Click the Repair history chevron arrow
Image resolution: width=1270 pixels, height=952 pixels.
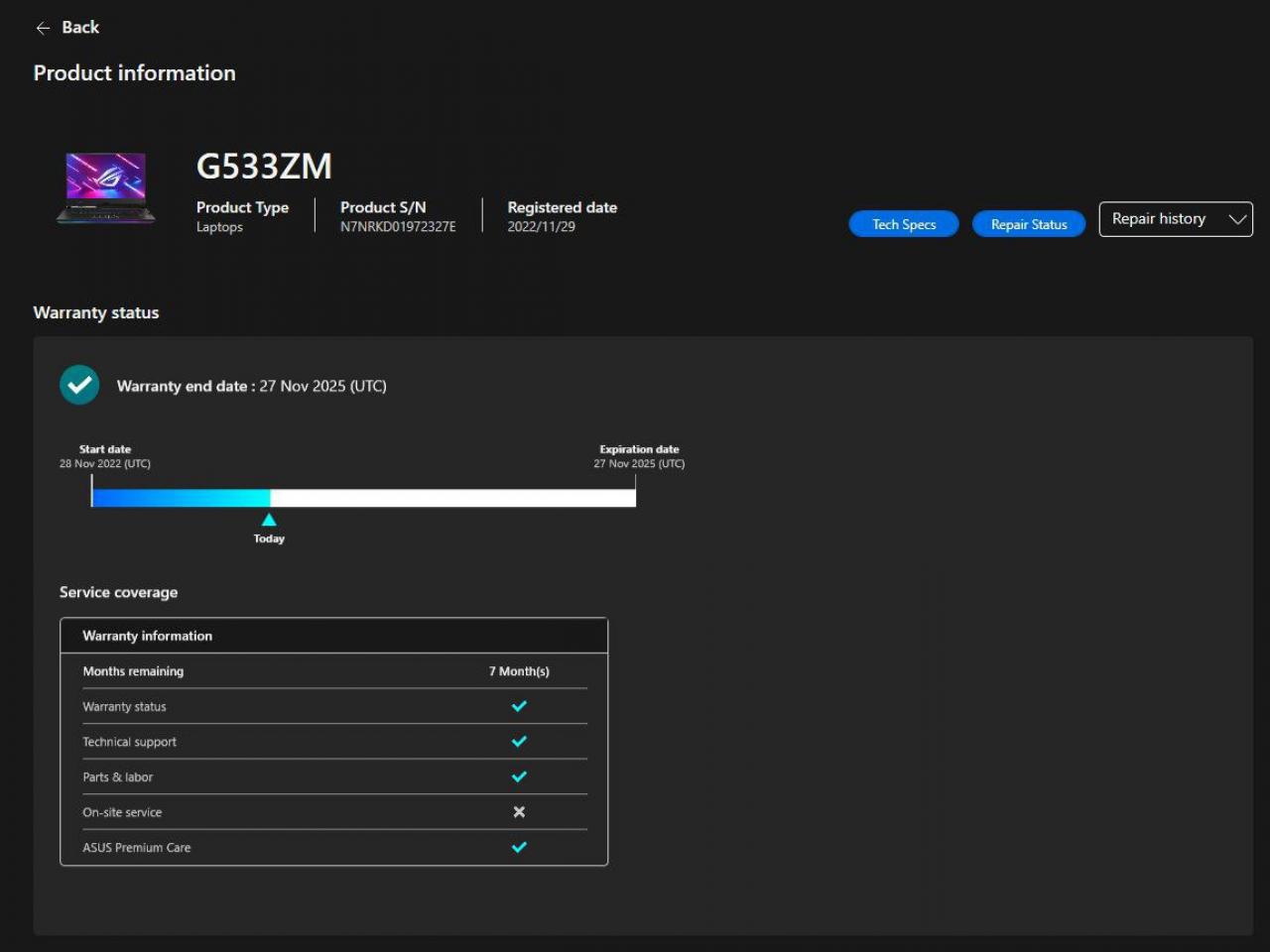coord(1237,219)
